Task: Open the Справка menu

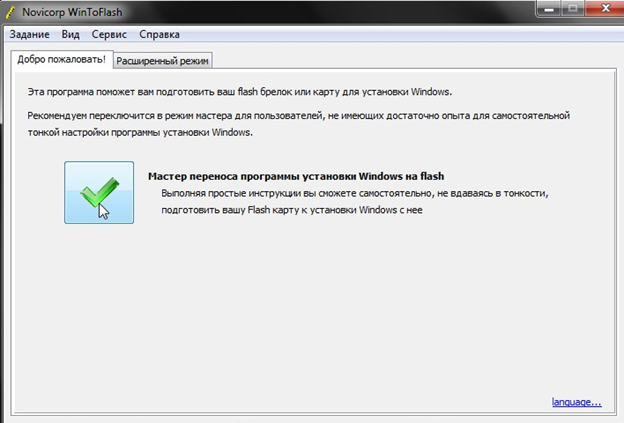Action: [160, 34]
